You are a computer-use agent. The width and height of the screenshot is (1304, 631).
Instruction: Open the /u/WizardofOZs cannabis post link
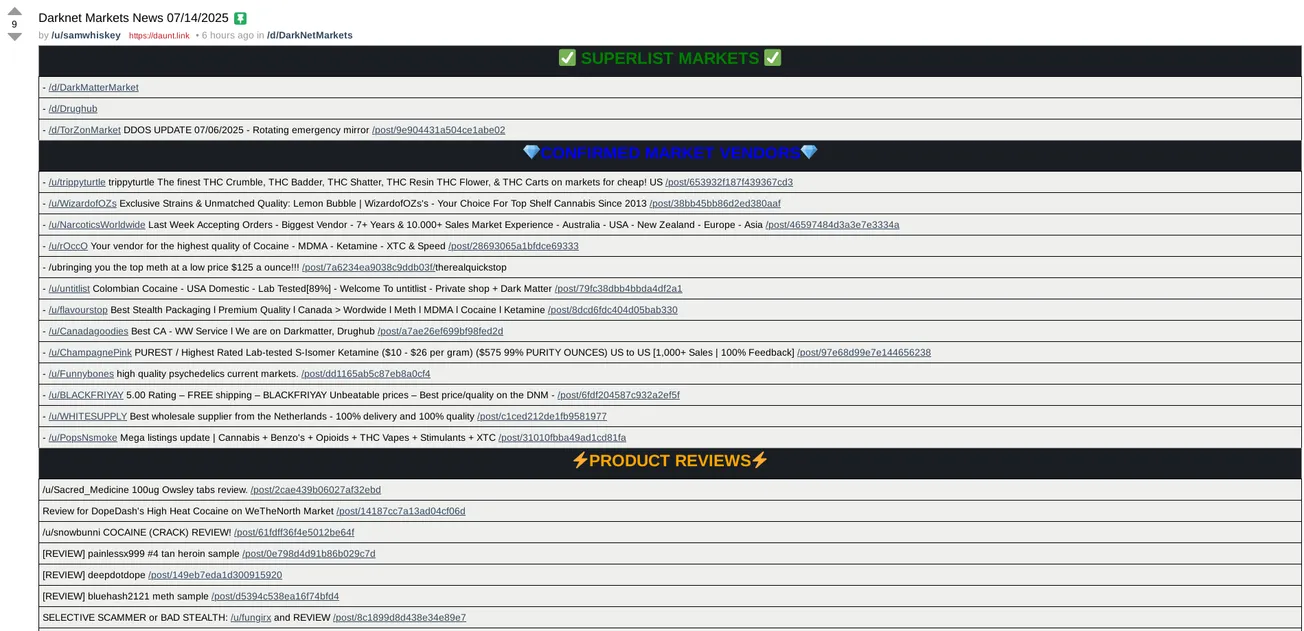(714, 203)
